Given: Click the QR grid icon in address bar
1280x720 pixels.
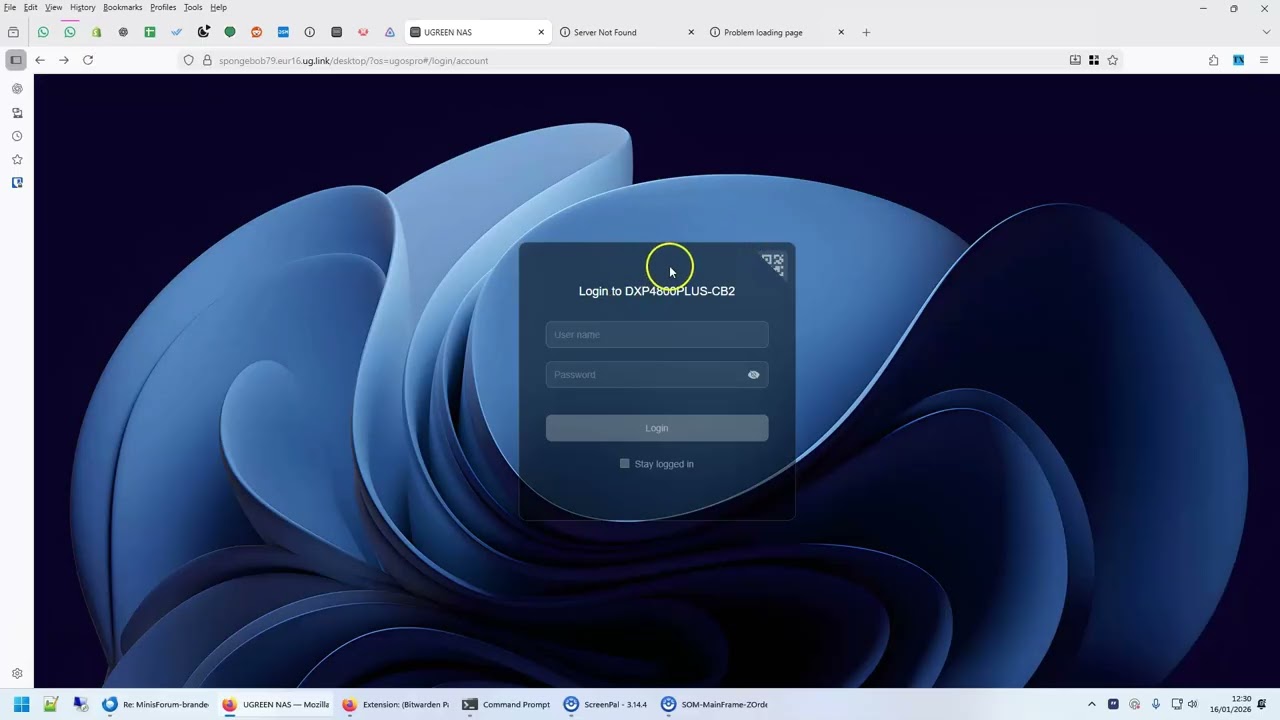Looking at the screenshot, I should pos(1094,60).
